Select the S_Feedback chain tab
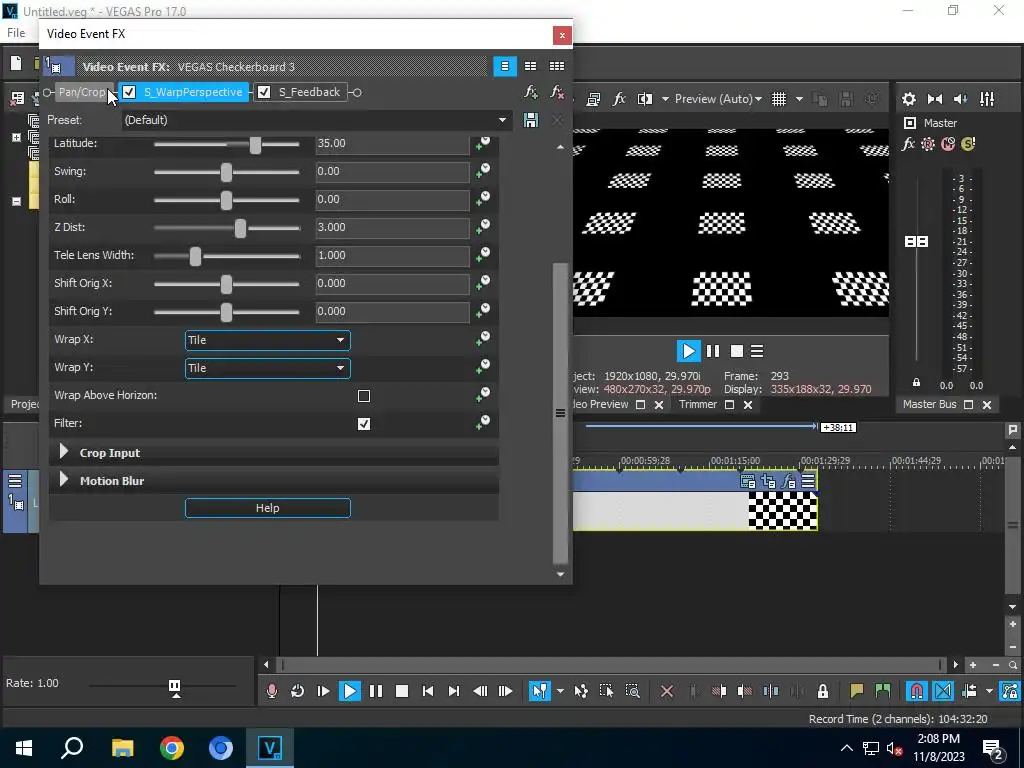 coord(309,92)
